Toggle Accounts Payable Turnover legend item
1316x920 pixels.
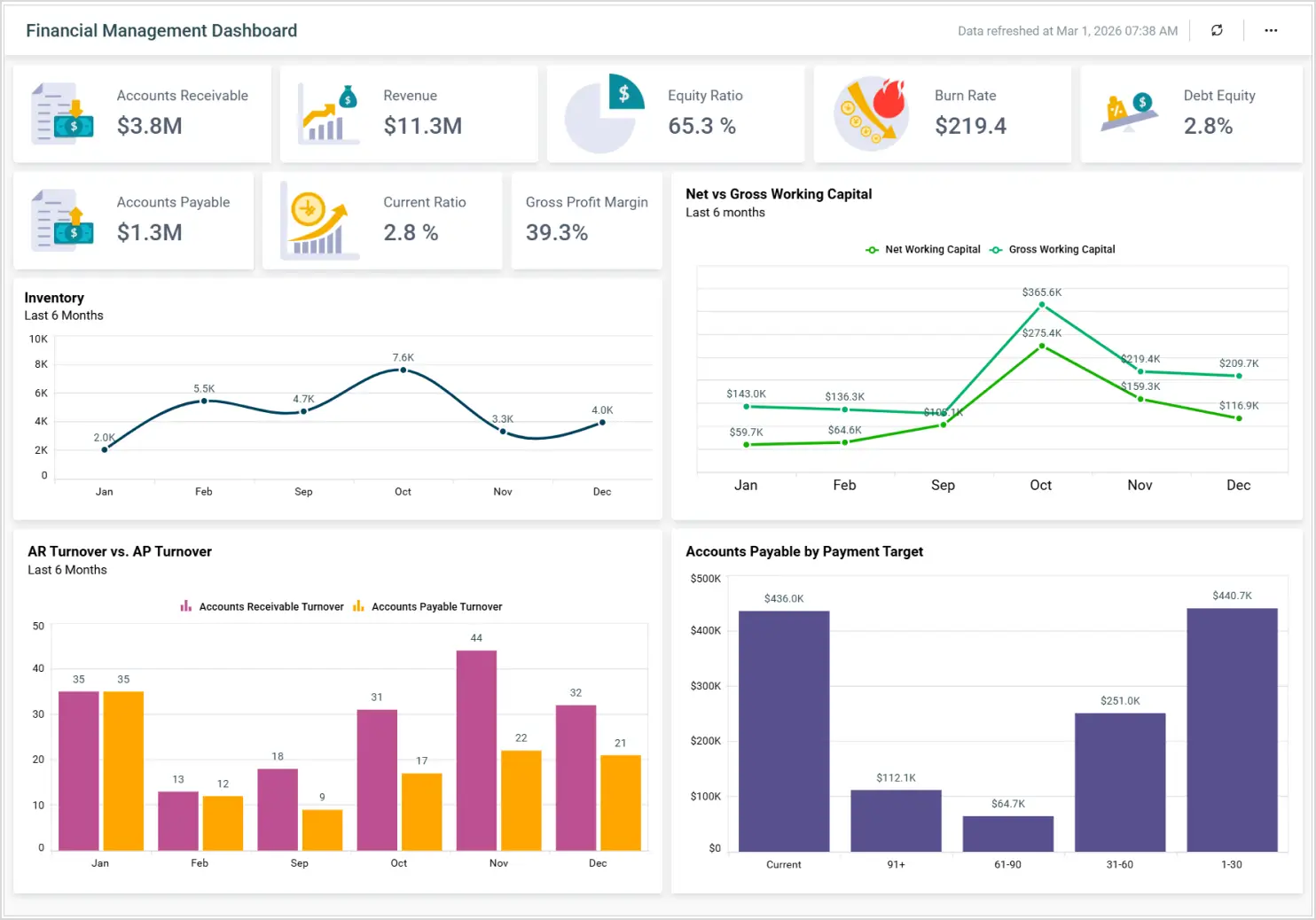click(427, 607)
